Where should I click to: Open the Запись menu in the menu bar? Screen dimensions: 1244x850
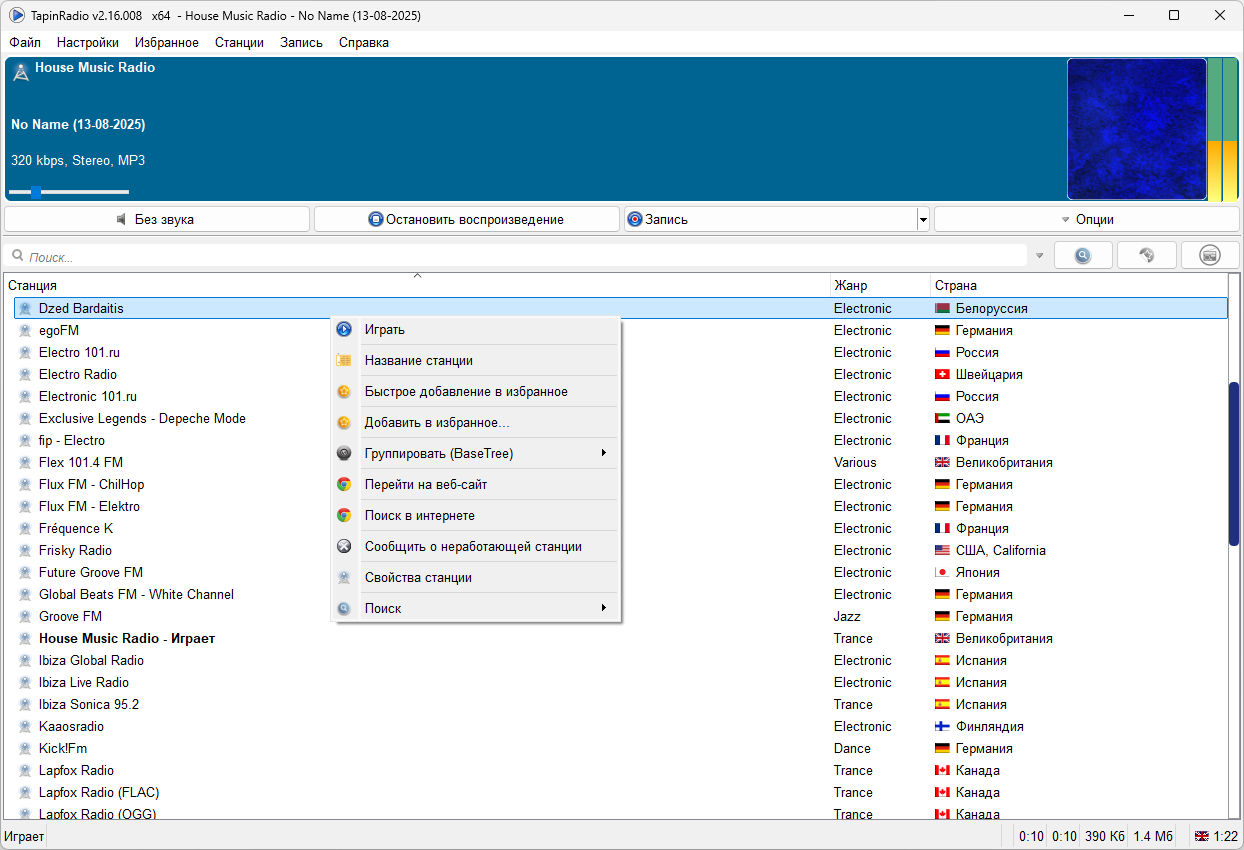(301, 42)
